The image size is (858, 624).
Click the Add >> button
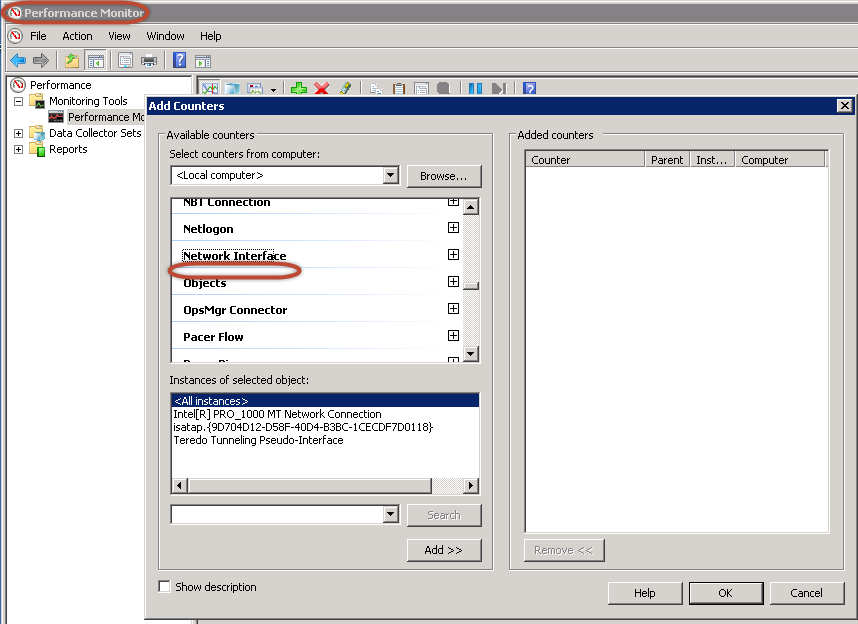click(444, 550)
